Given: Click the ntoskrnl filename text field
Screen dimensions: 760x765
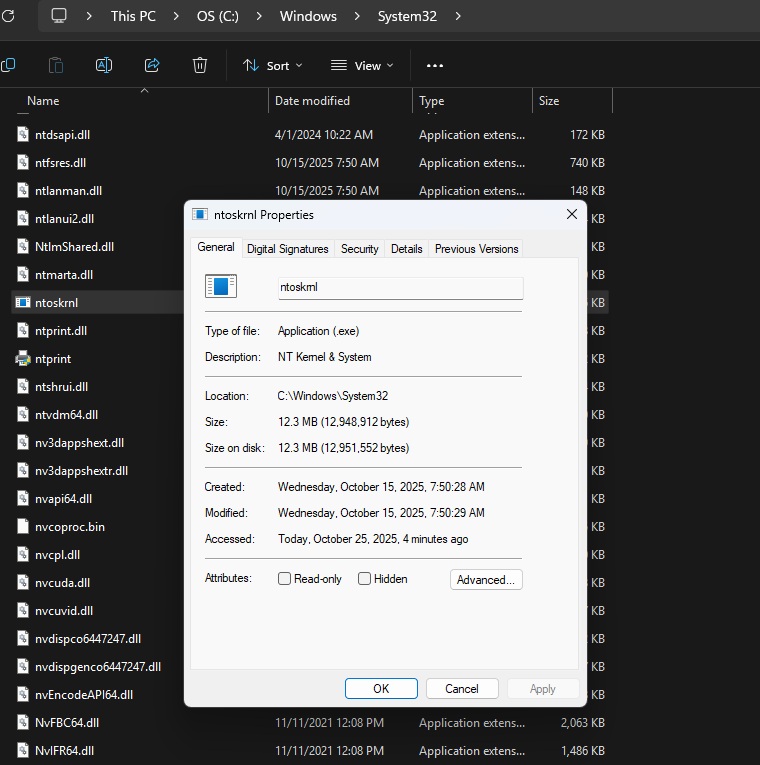Looking at the screenshot, I should coord(400,287).
